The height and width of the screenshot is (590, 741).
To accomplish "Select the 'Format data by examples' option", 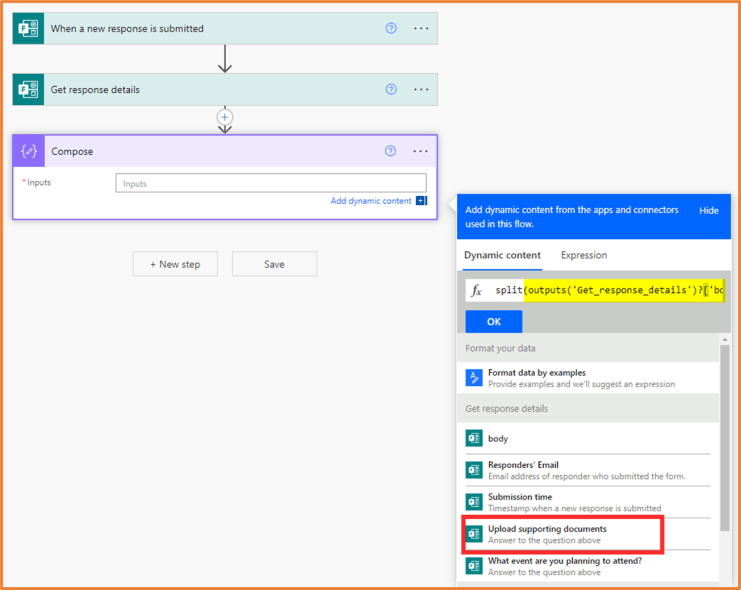I will point(588,378).
